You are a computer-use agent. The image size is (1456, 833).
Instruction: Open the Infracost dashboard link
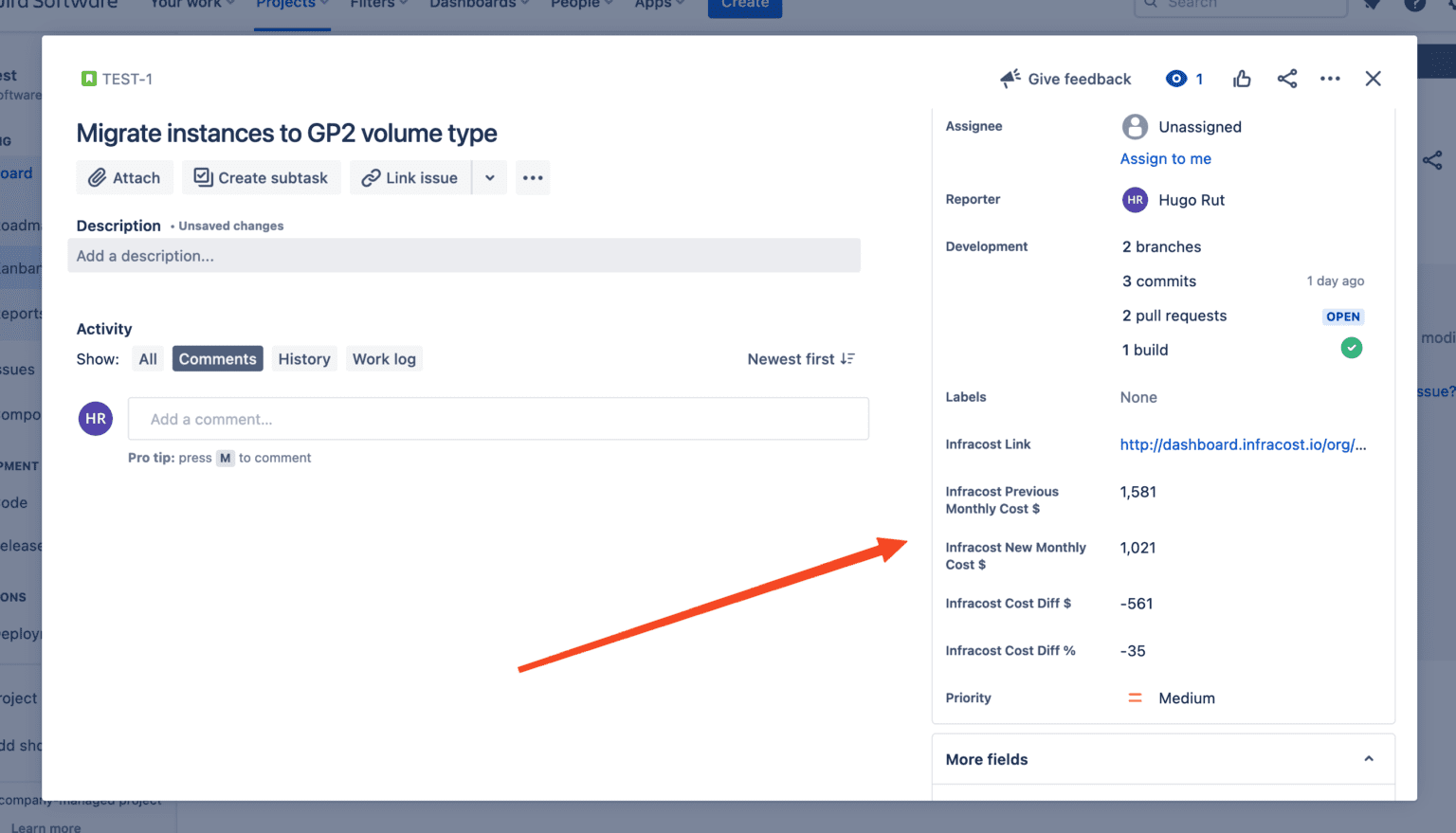click(1243, 444)
